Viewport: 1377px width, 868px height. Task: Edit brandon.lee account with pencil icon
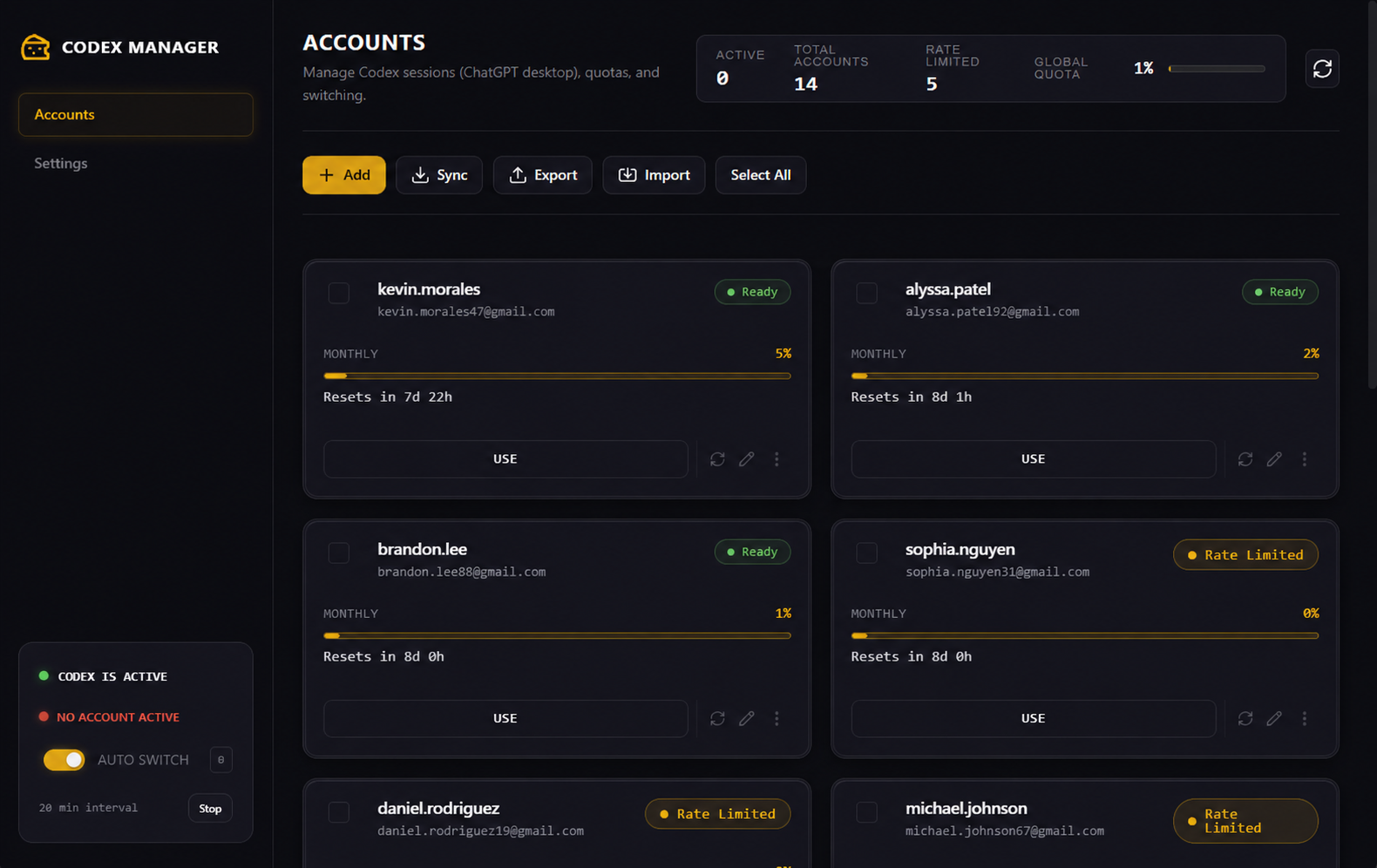[x=747, y=719]
